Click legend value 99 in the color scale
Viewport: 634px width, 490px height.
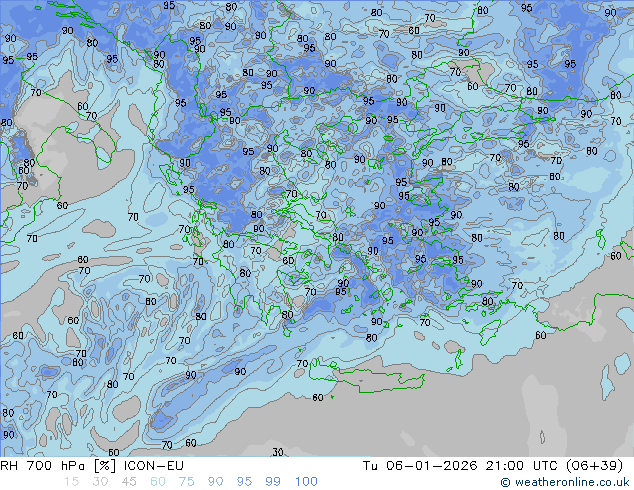273,482
